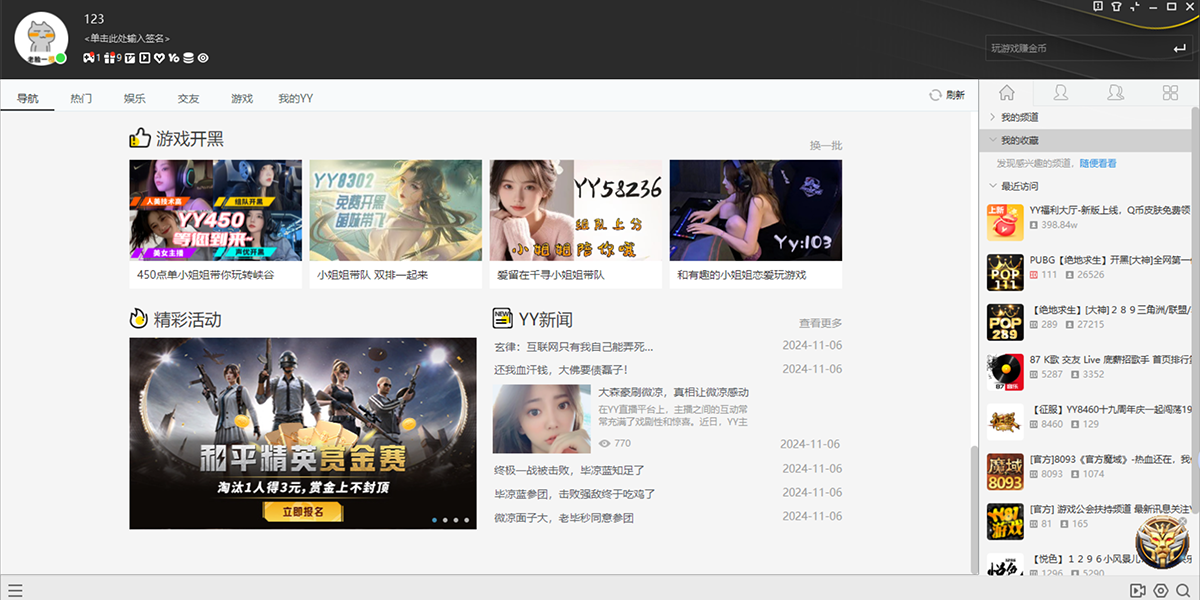Click the coins/wallet icon under the signature
The image size is (1200, 600).
click(190, 58)
